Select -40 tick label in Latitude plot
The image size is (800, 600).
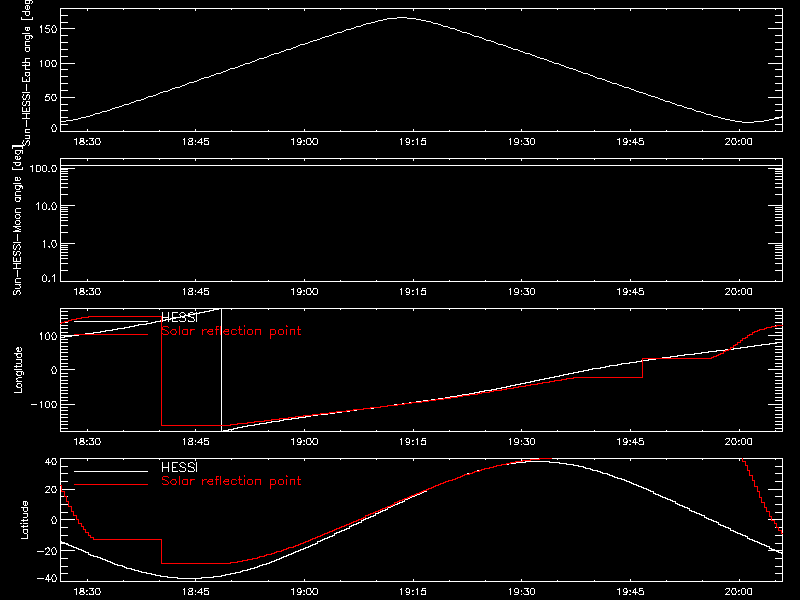pyautogui.click(x=47, y=578)
